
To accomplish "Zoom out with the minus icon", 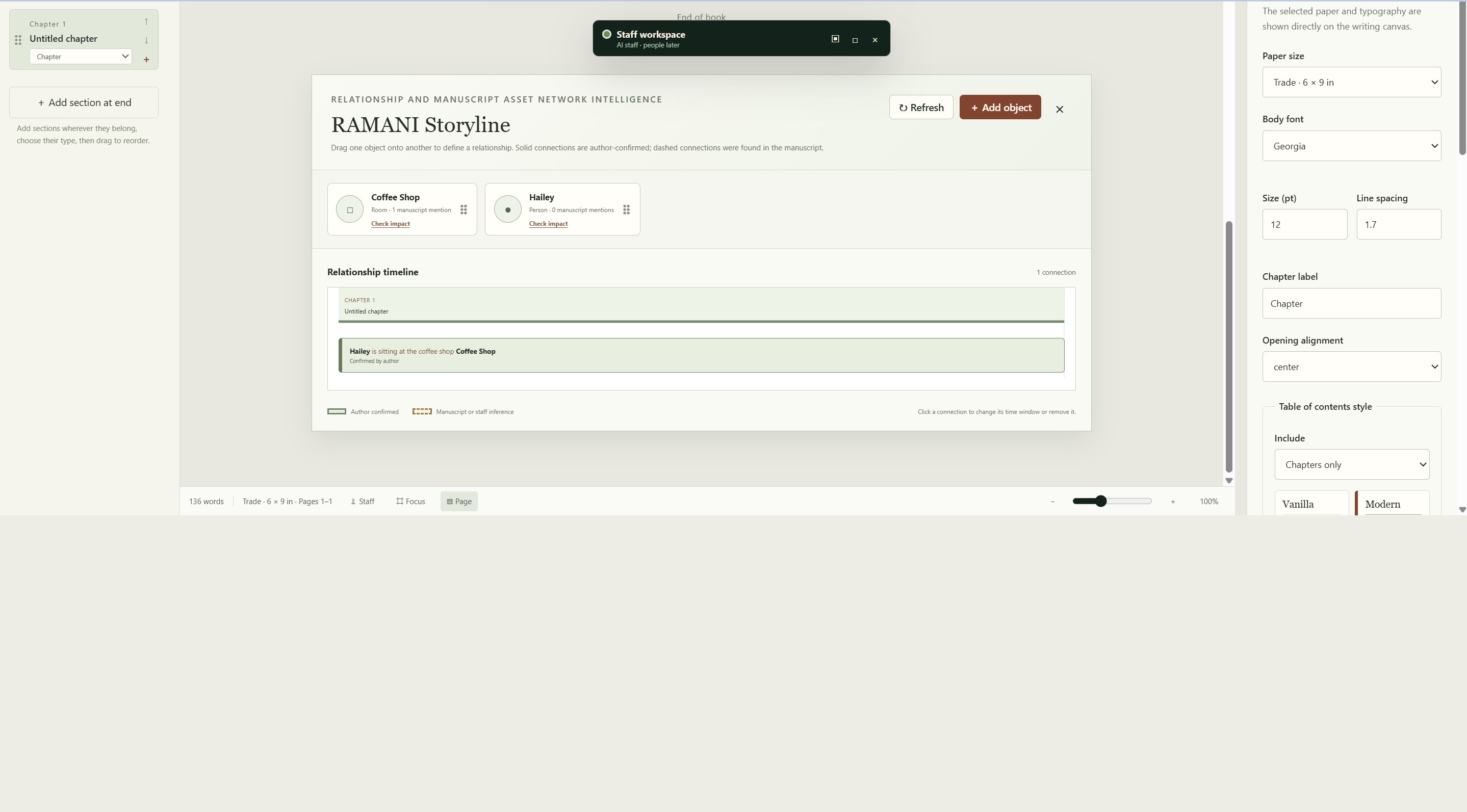I will [x=1052, y=502].
